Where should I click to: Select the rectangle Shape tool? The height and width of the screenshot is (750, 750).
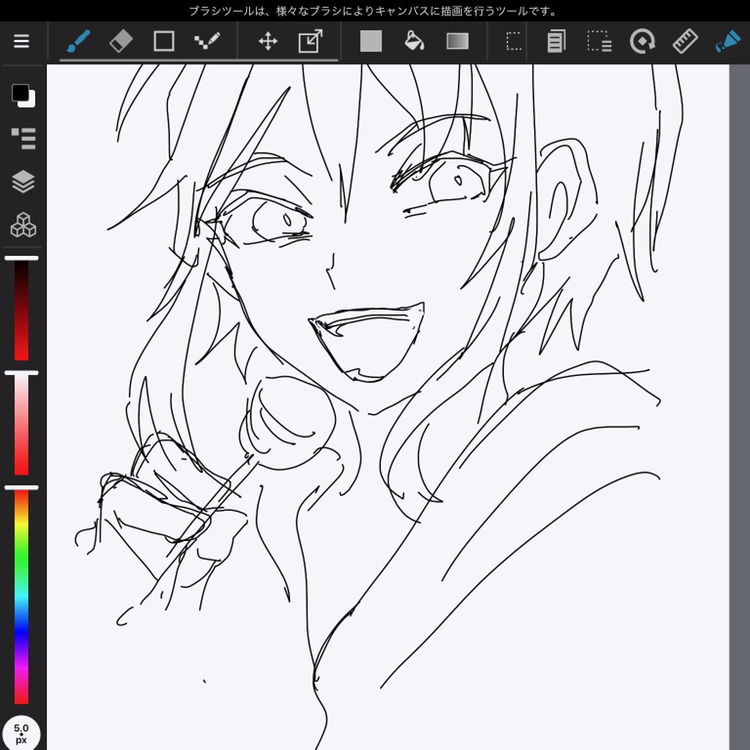(164, 41)
